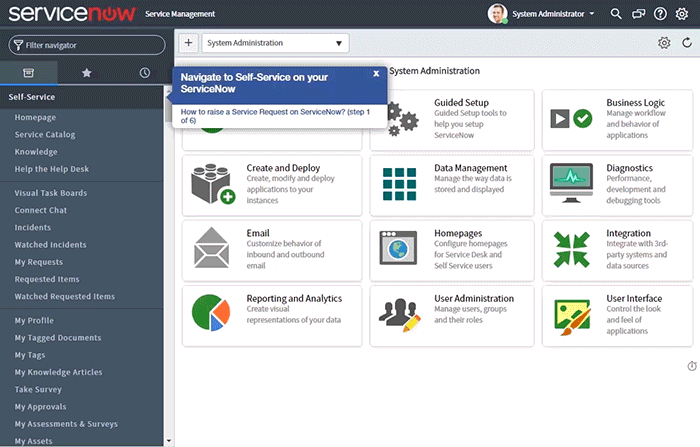Click the Integration arrows icon
The height and width of the screenshot is (447, 700).
(571, 249)
